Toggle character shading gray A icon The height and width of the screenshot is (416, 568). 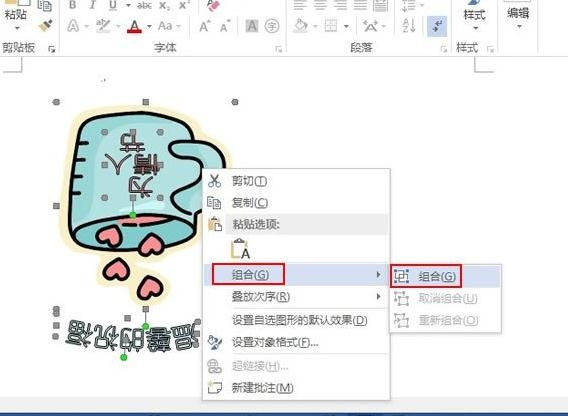[252, 26]
